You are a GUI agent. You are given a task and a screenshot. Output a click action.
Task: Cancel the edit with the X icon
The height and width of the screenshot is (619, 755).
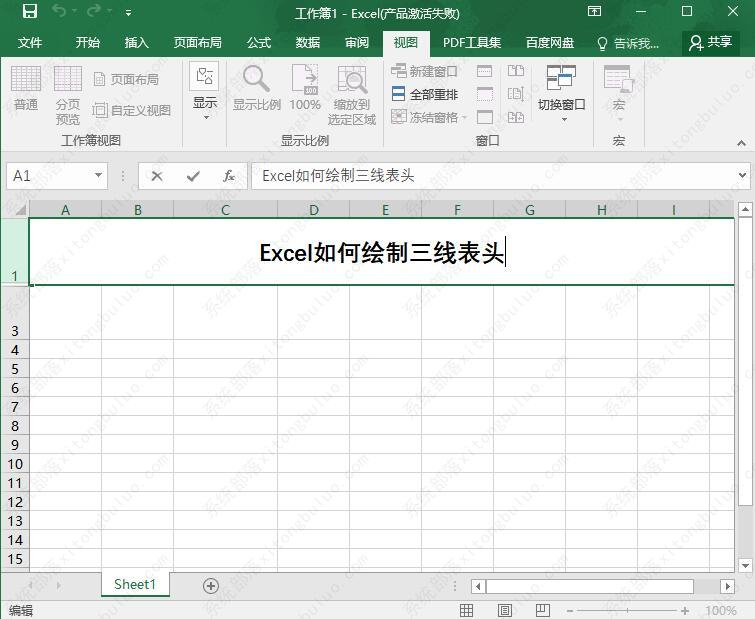pyautogui.click(x=157, y=176)
